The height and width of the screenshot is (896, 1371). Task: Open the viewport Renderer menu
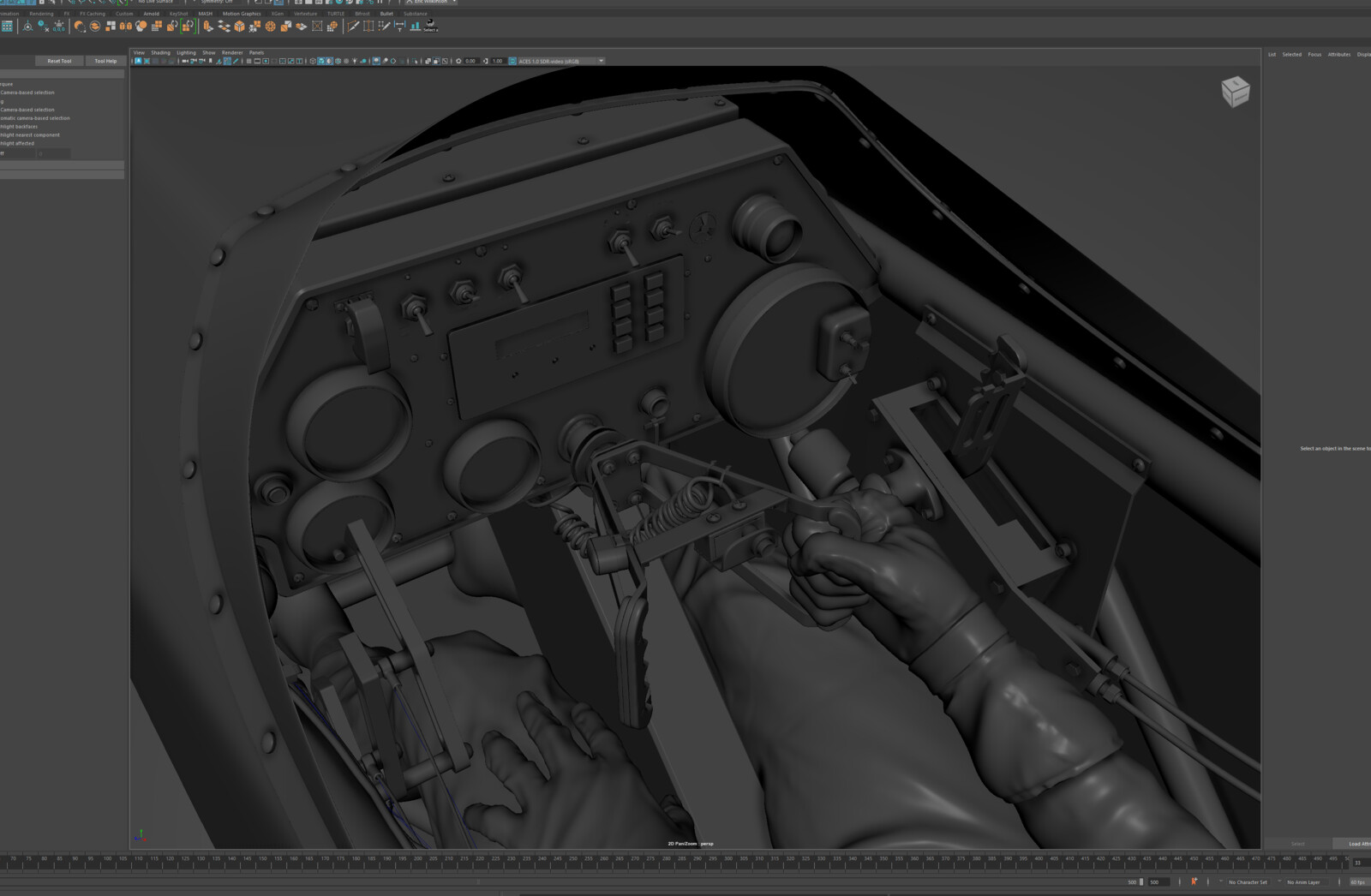coord(232,52)
